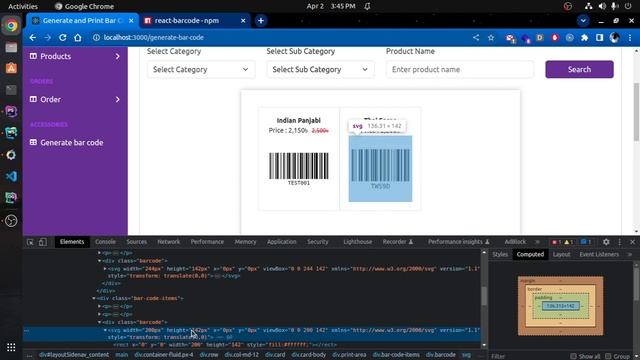
Task: Open the Chrome profile avatar
Action: click(614, 38)
